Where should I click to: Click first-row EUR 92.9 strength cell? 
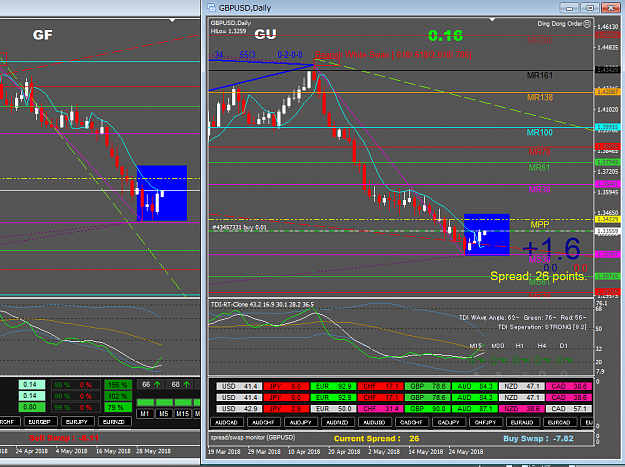click(333, 387)
